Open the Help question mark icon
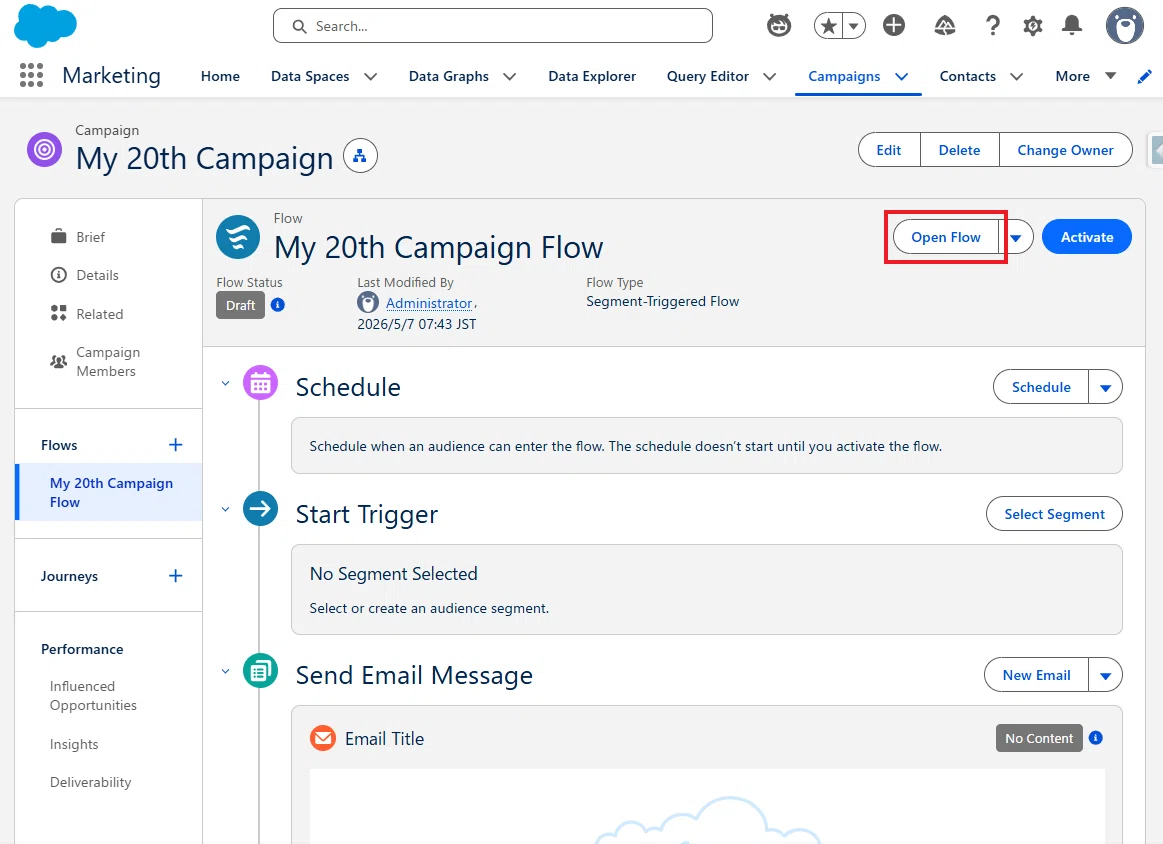Image resolution: width=1163 pixels, height=844 pixels. 992,27
